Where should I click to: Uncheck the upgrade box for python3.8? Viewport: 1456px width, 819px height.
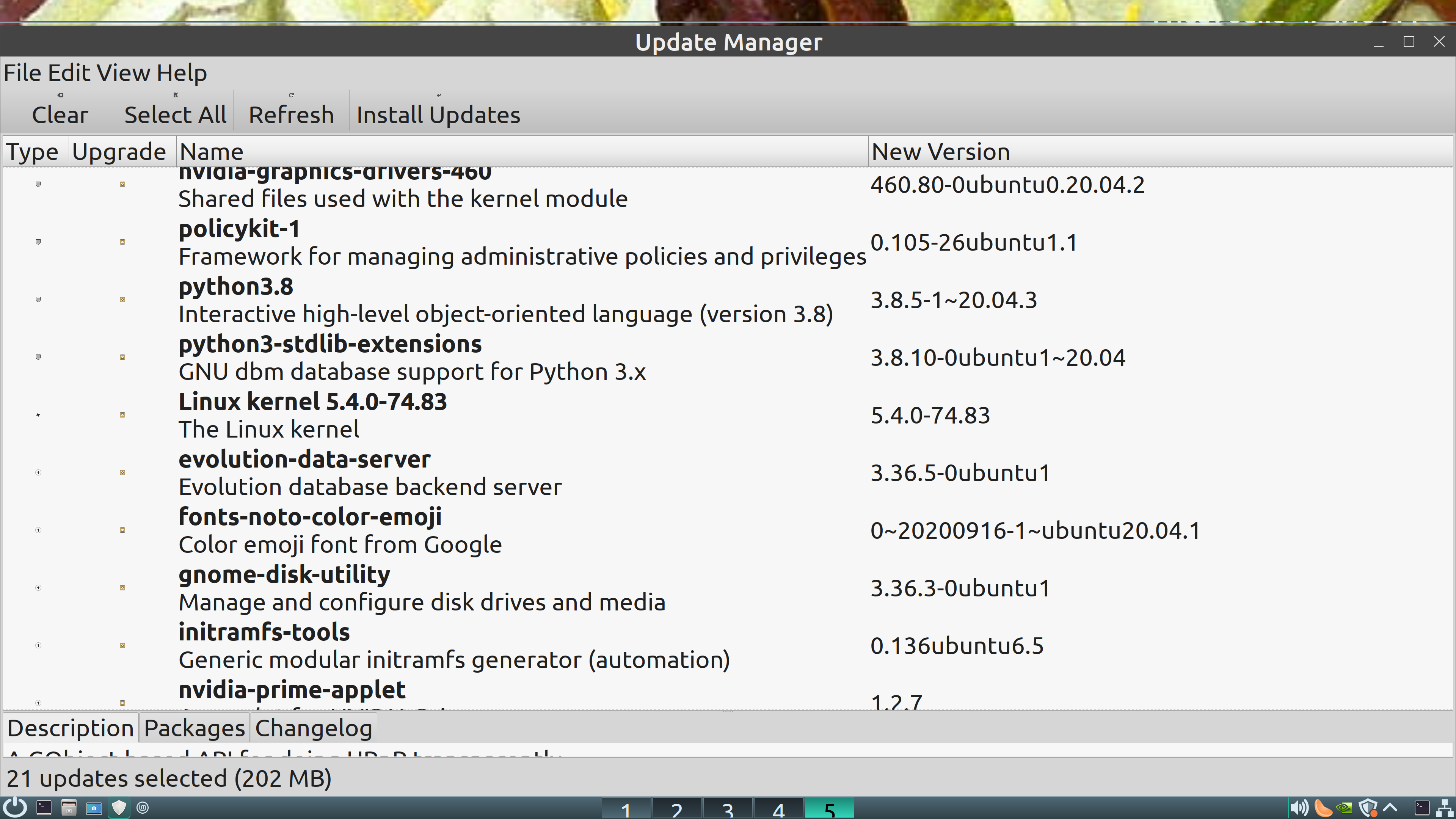coord(122,300)
